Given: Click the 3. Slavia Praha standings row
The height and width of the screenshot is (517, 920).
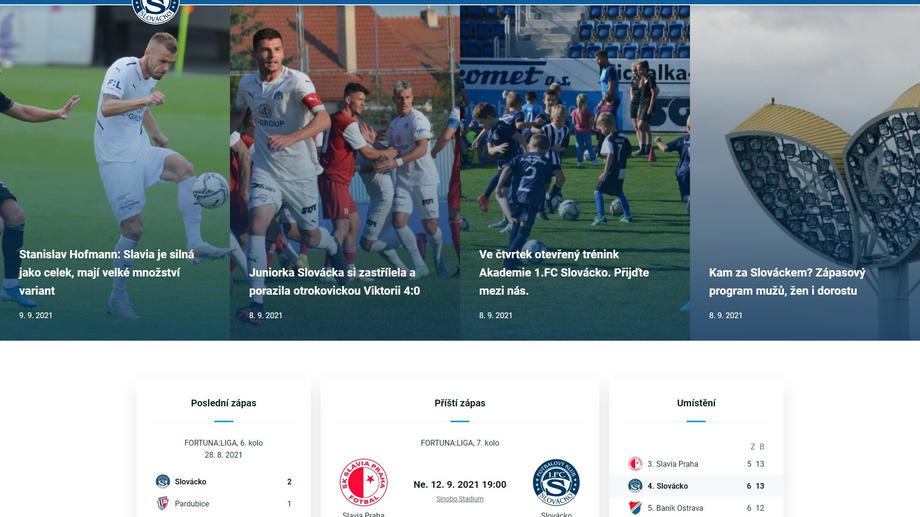Looking at the screenshot, I should click(696, 464).
